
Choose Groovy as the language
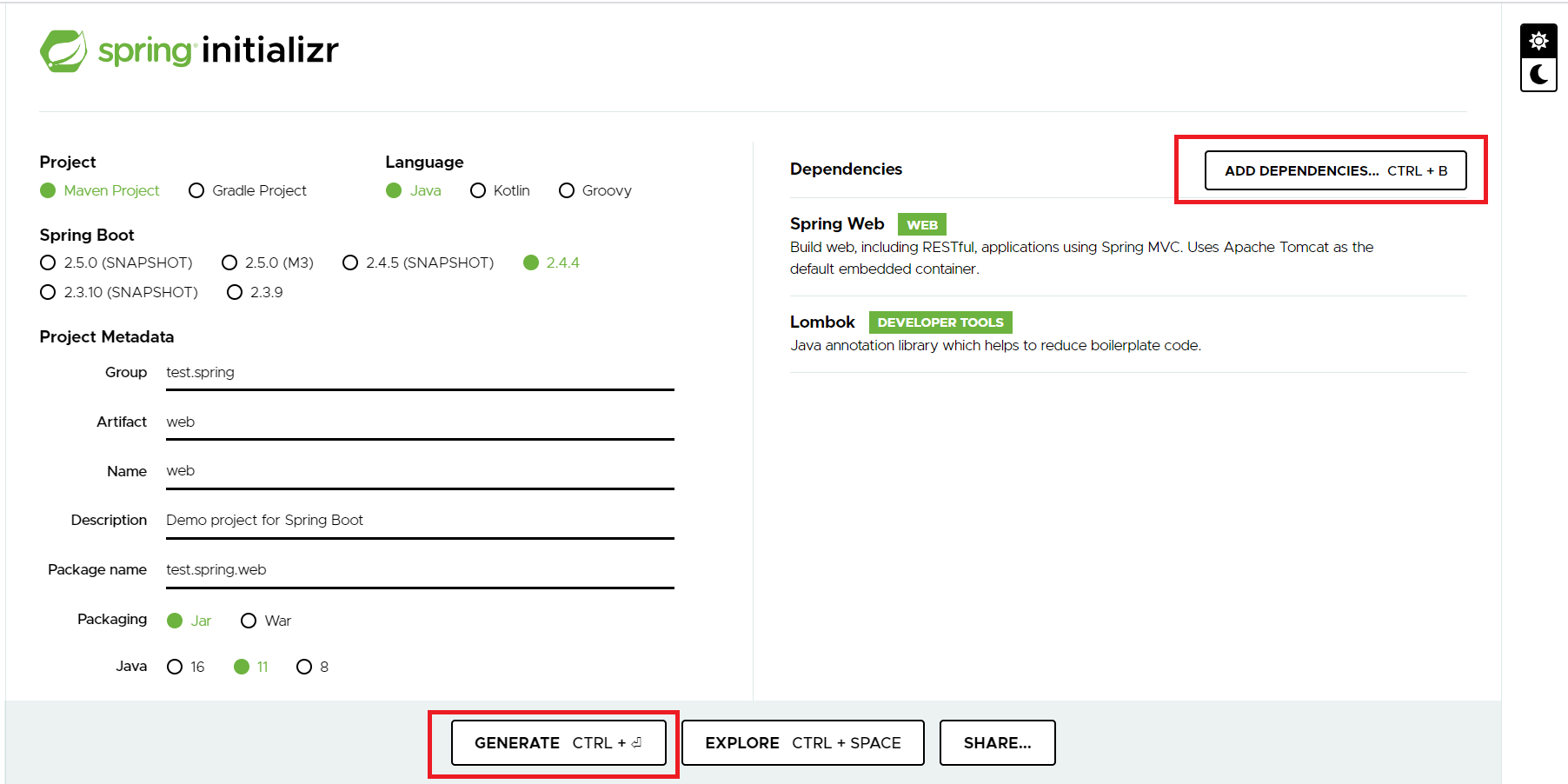pyautogui.click(x=595, y=190)
